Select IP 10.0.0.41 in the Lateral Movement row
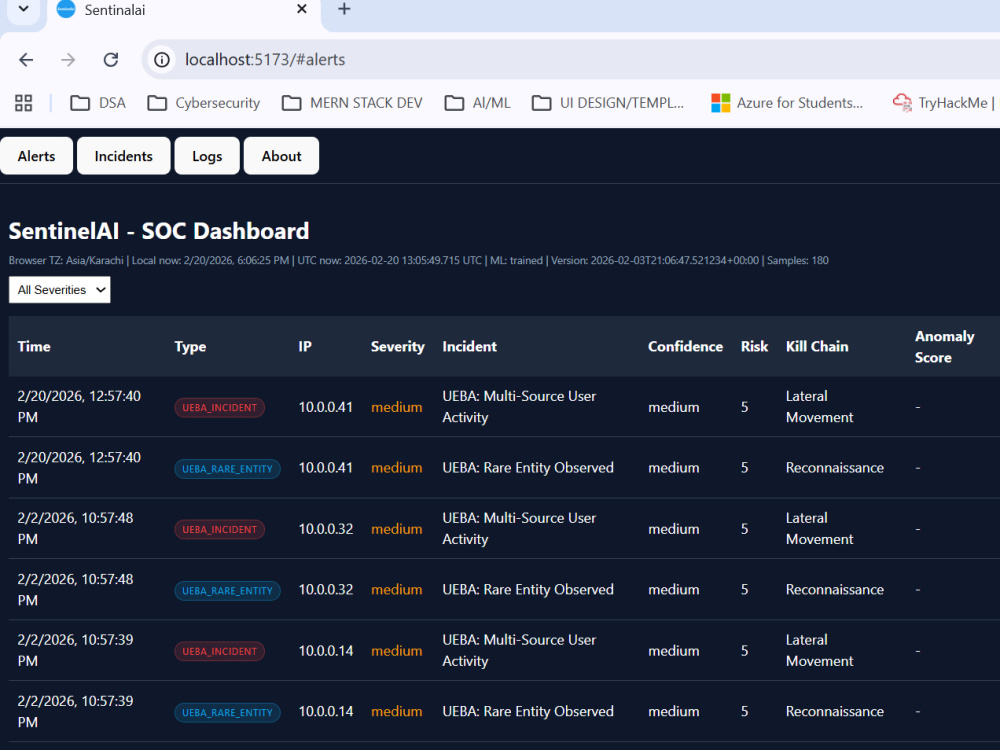1000x750 pixels. pyautogui.click(x=325, y=407)
